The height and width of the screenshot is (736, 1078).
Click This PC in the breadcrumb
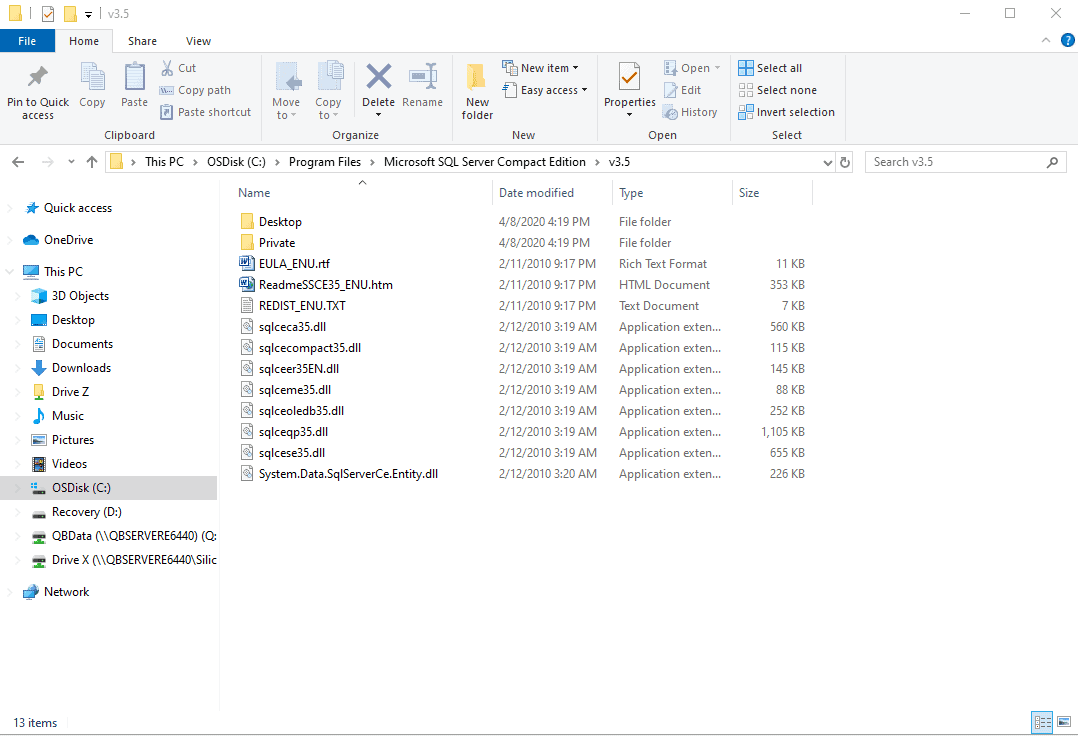(164, 162)
